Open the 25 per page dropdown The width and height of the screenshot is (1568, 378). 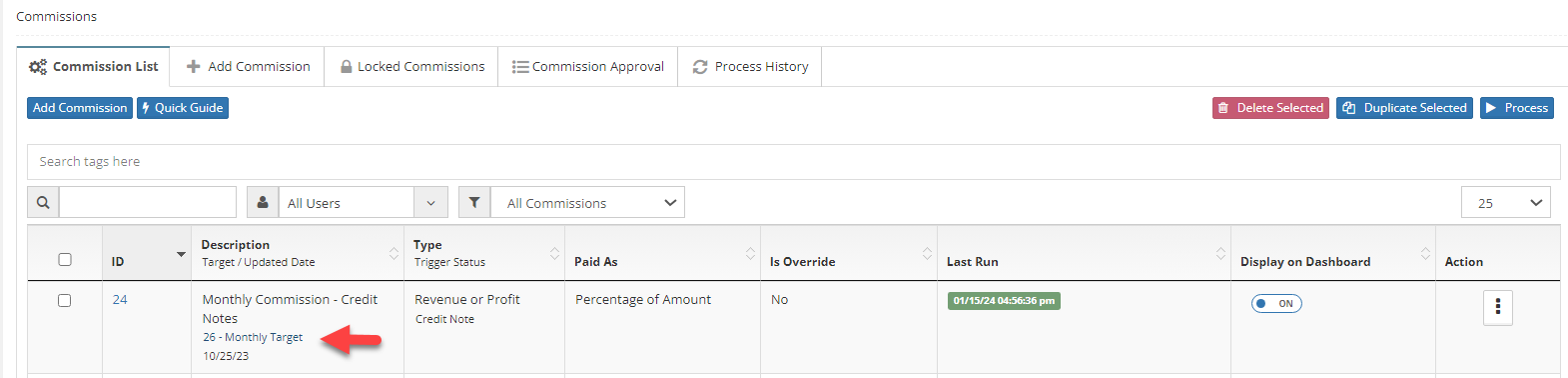click(x=1506, y=202)
